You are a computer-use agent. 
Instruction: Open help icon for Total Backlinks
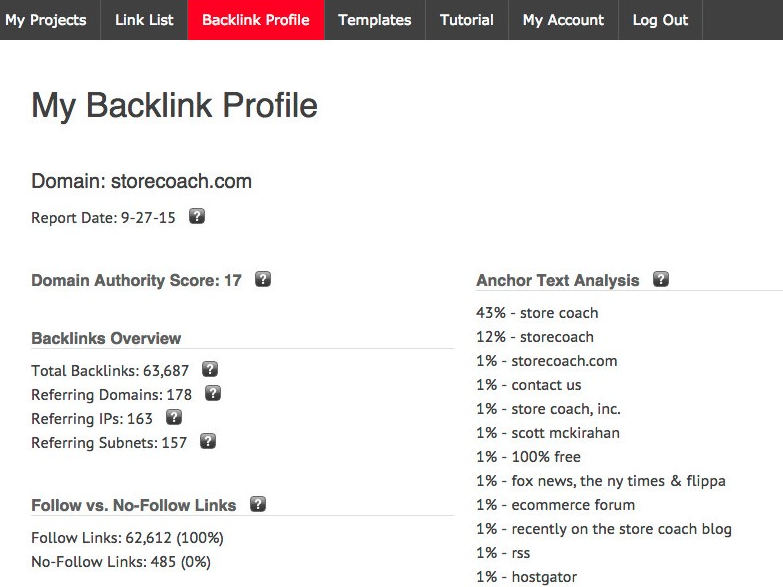tap(210, 369)
